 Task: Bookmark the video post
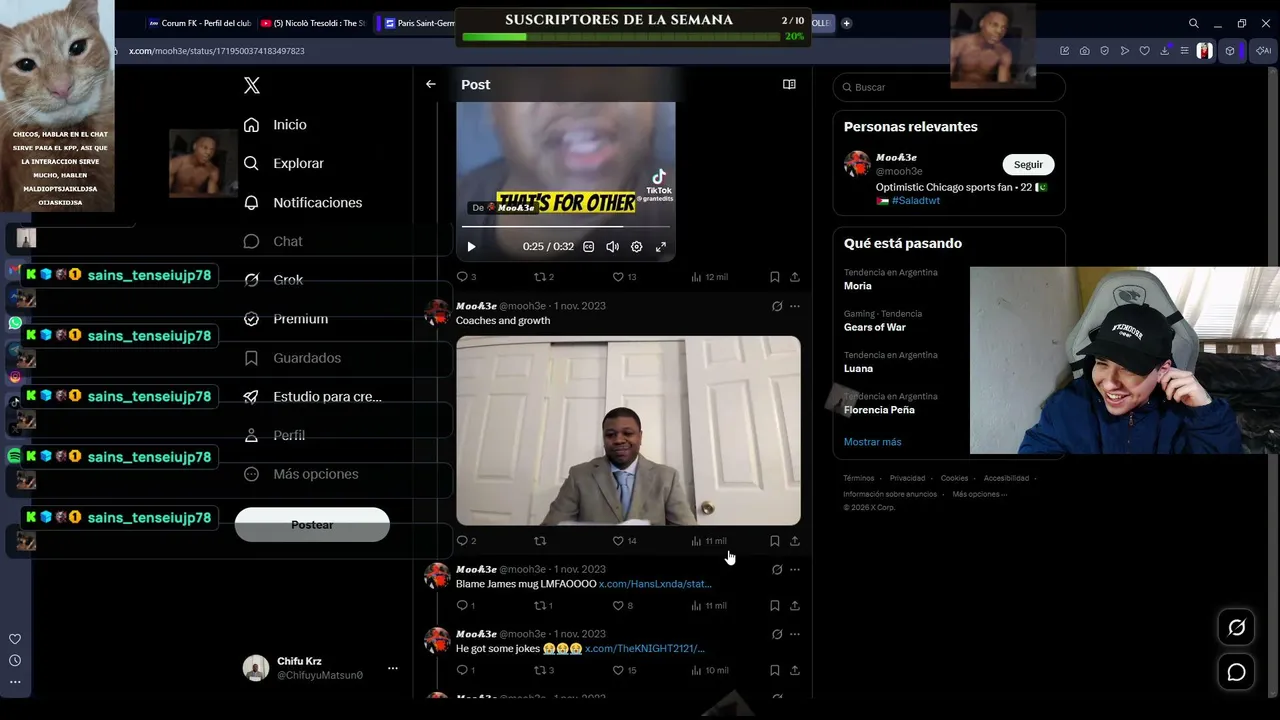point(775,277)
